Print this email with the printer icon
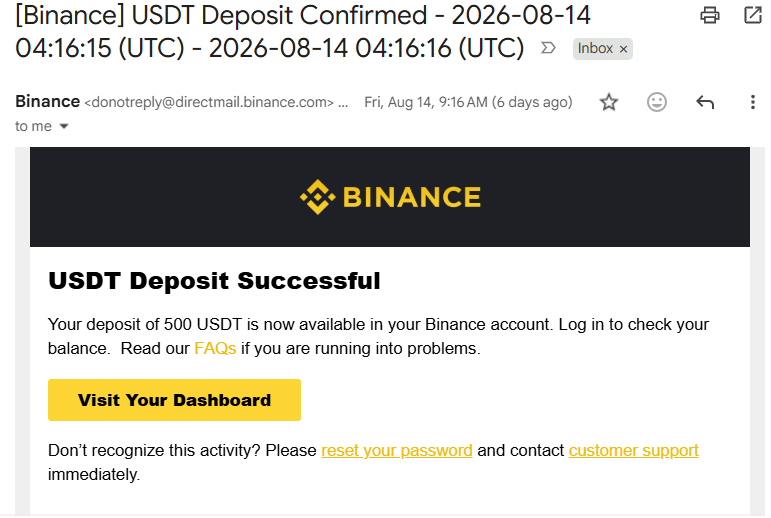 710,15
